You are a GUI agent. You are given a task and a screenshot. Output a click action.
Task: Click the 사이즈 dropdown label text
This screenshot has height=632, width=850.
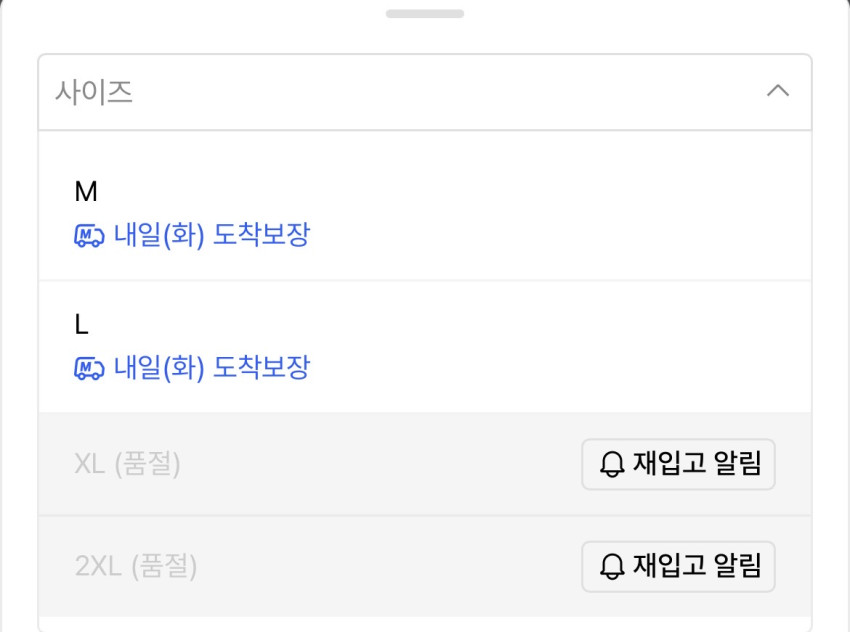(x=94, y=92)
